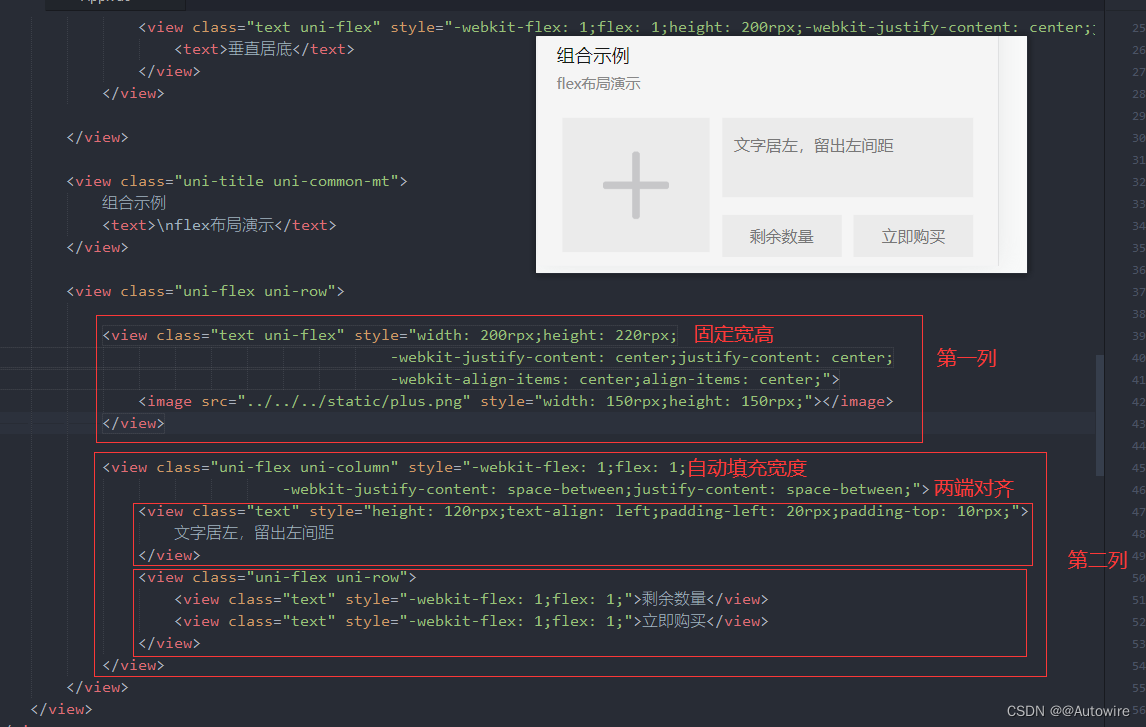This screenshot has width=1146, height=727.
Task: Click the height: 120rpx;text-align: left style line
Action: 584,511
